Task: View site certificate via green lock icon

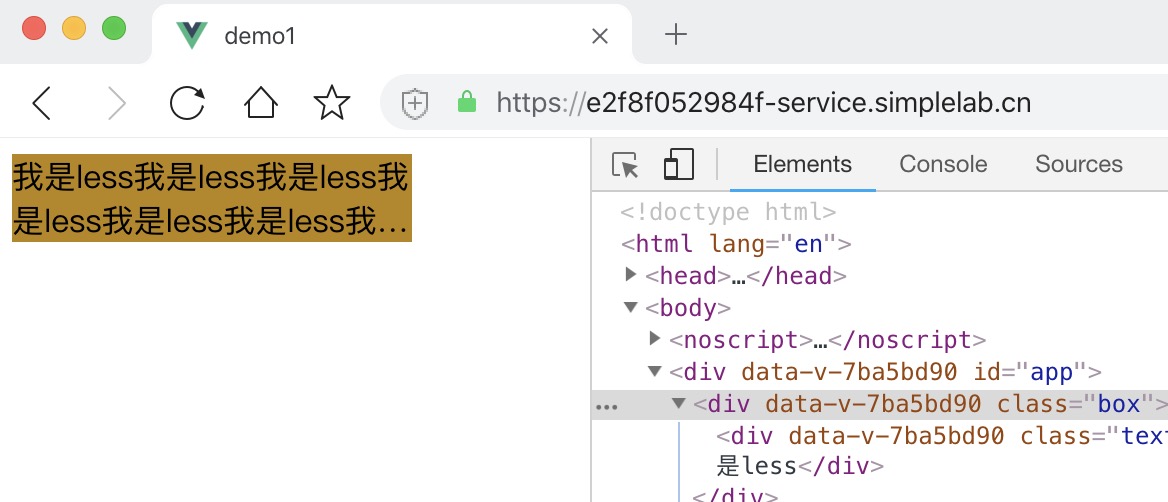Action: [467, 102]
